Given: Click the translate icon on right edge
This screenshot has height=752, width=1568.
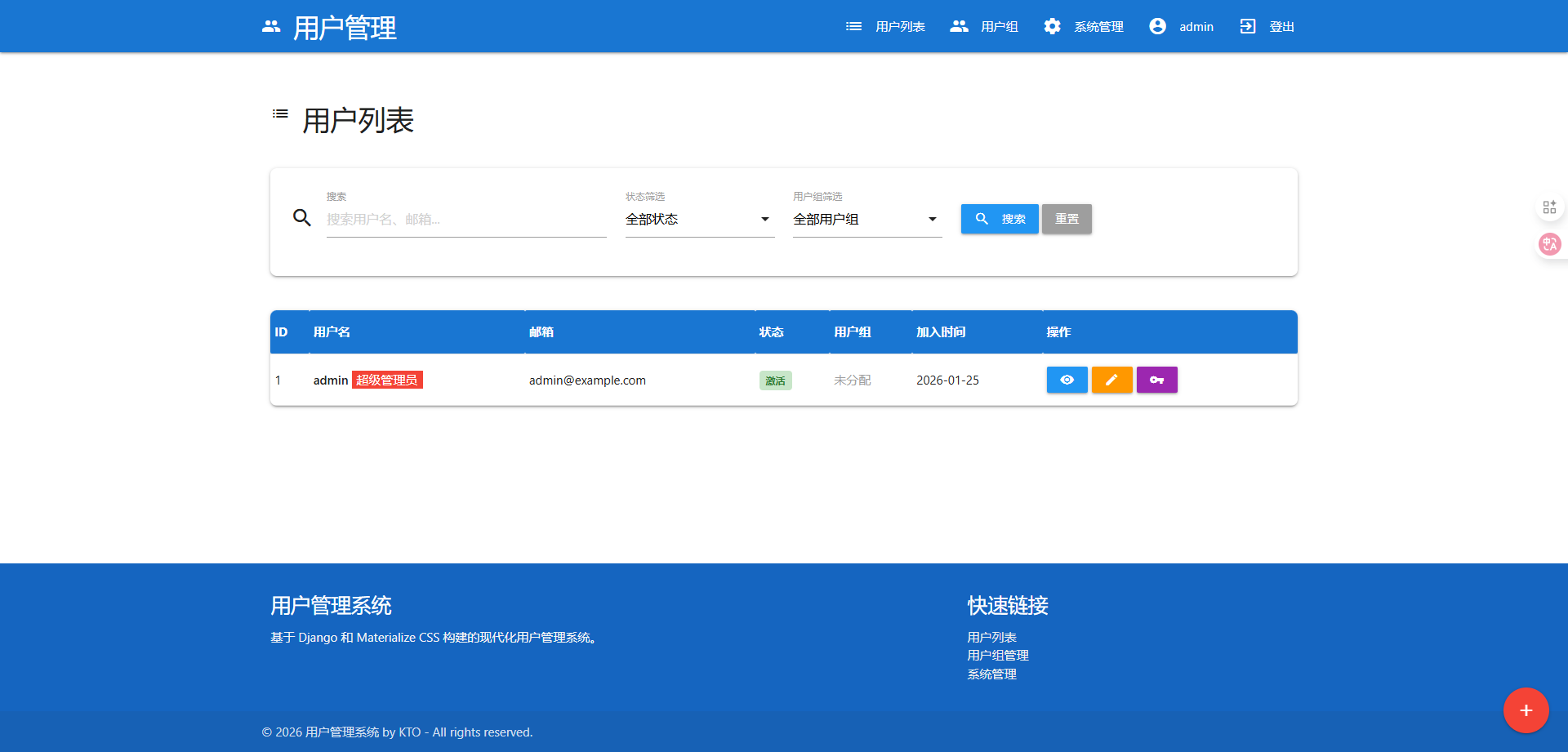Looking at the screenshot, I should [x=1549, y=244].
